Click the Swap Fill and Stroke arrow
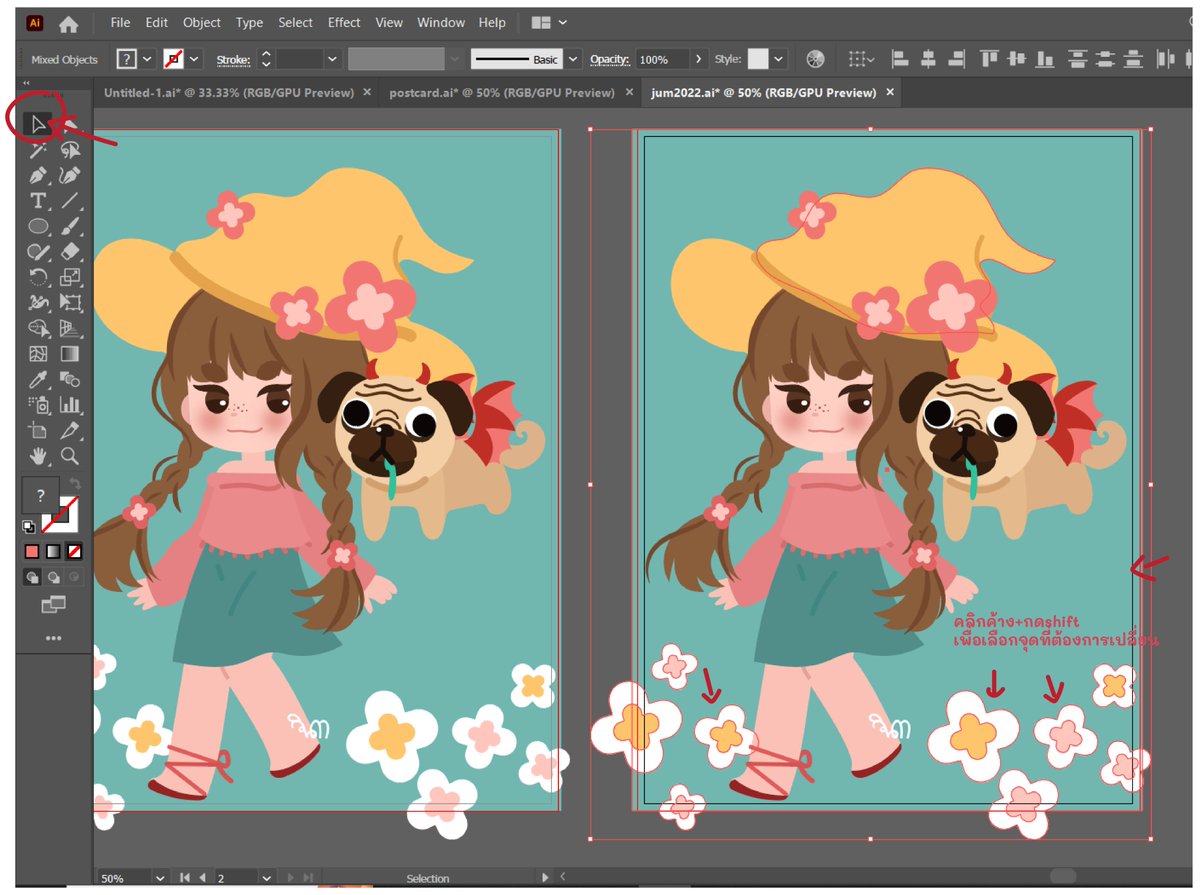 point(75,484)
